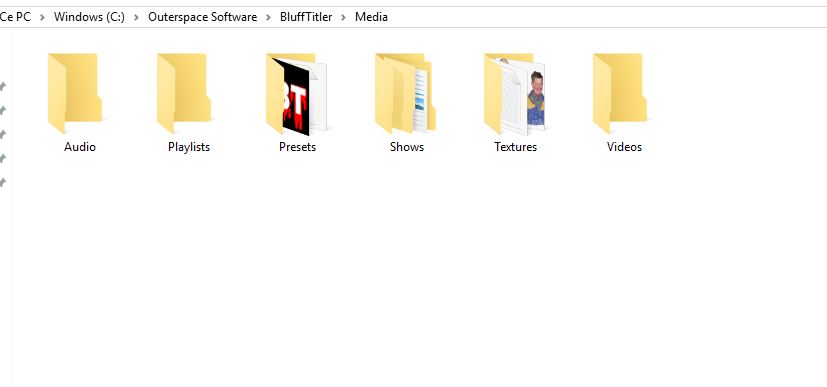The image size is (827, 387).
Task: Expand chevron after Outerspace Software in breadcrumb
Action: [268, 17]
